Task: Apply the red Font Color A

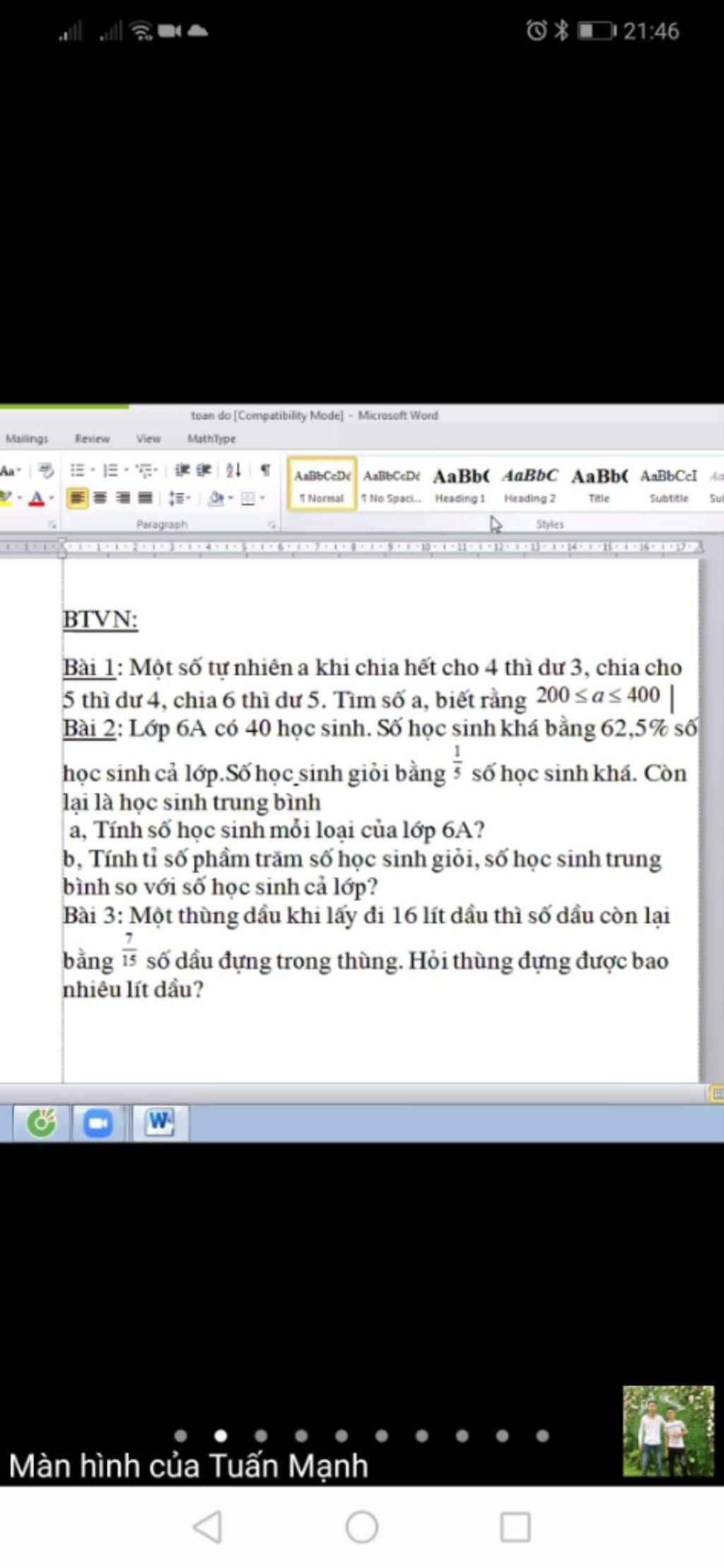Action: (37, 499)
